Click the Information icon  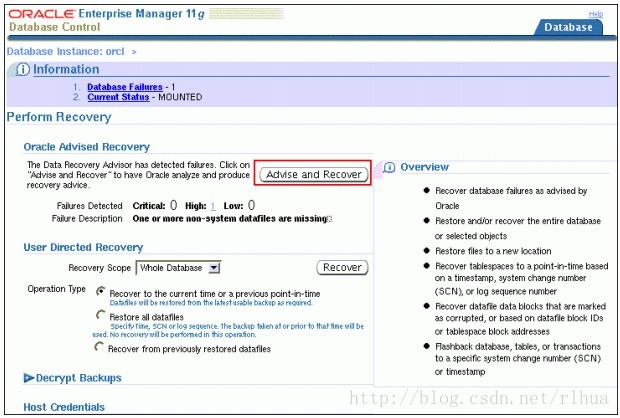(x=23, y=70)
